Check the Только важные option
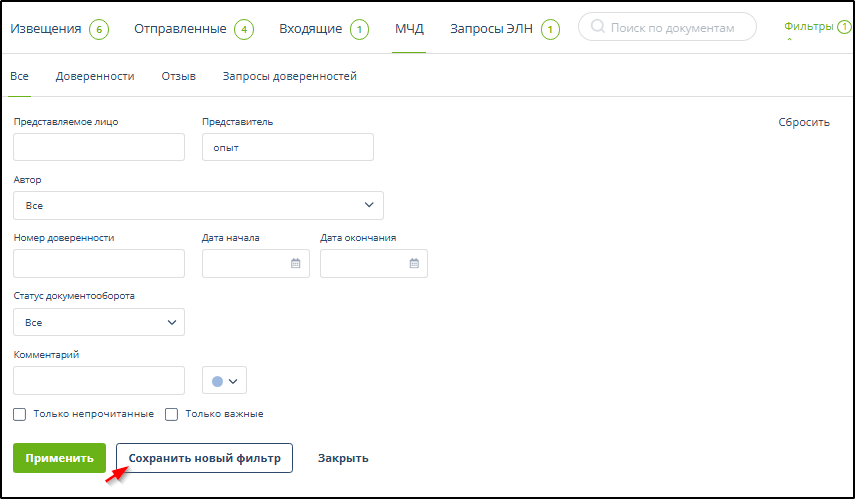Viewport: 855px width, 499px height. [x=171, y=414]
